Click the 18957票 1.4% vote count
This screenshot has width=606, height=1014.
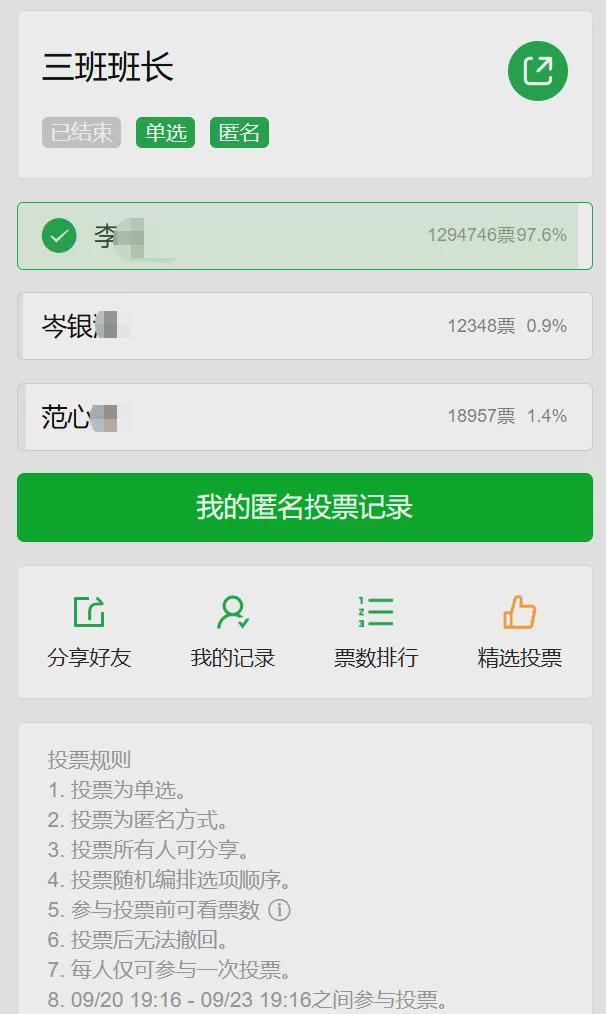click(x=507, y=416)
